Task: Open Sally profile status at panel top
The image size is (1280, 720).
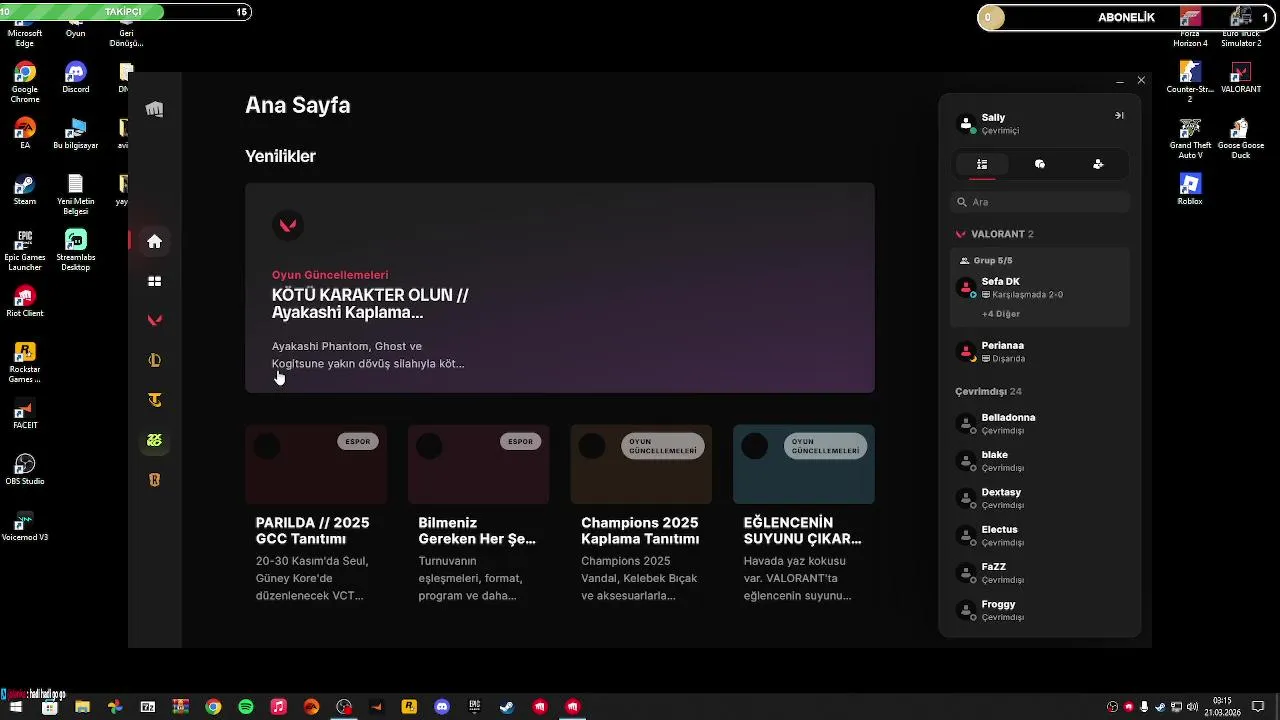Action: [x=1000, y=123]
